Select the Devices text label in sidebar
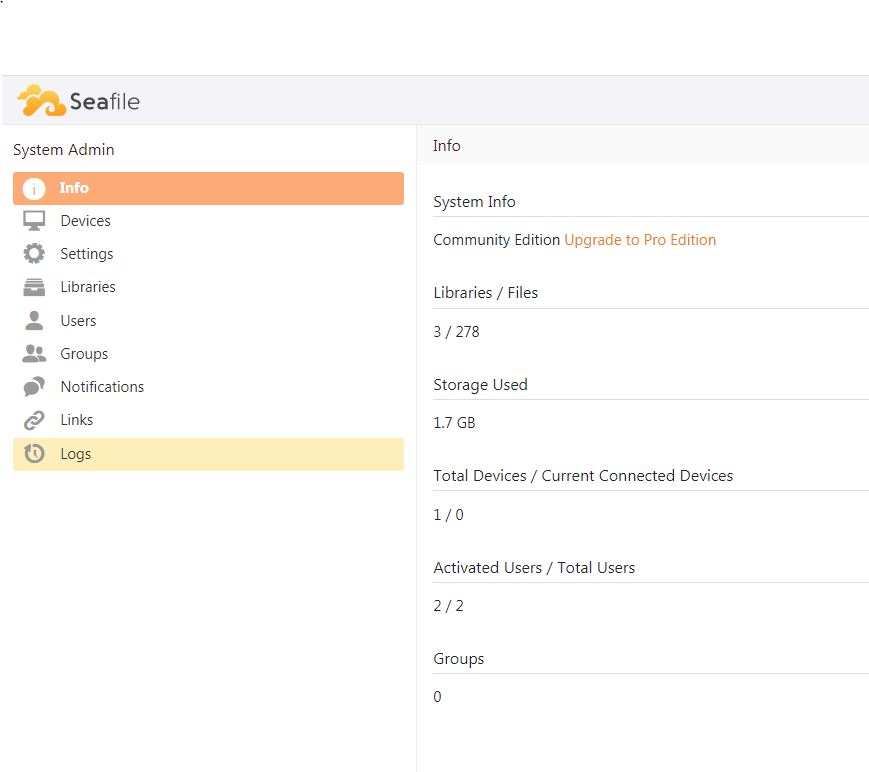This screenshot has width=869, height=772. [x=85, y=221]
